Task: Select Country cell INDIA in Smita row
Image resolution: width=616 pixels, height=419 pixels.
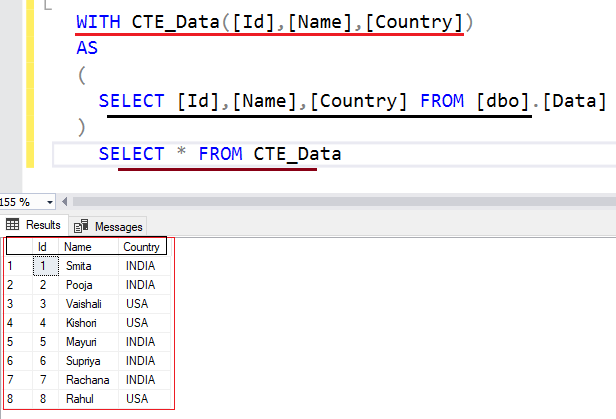Action: [x=144, y=266]
